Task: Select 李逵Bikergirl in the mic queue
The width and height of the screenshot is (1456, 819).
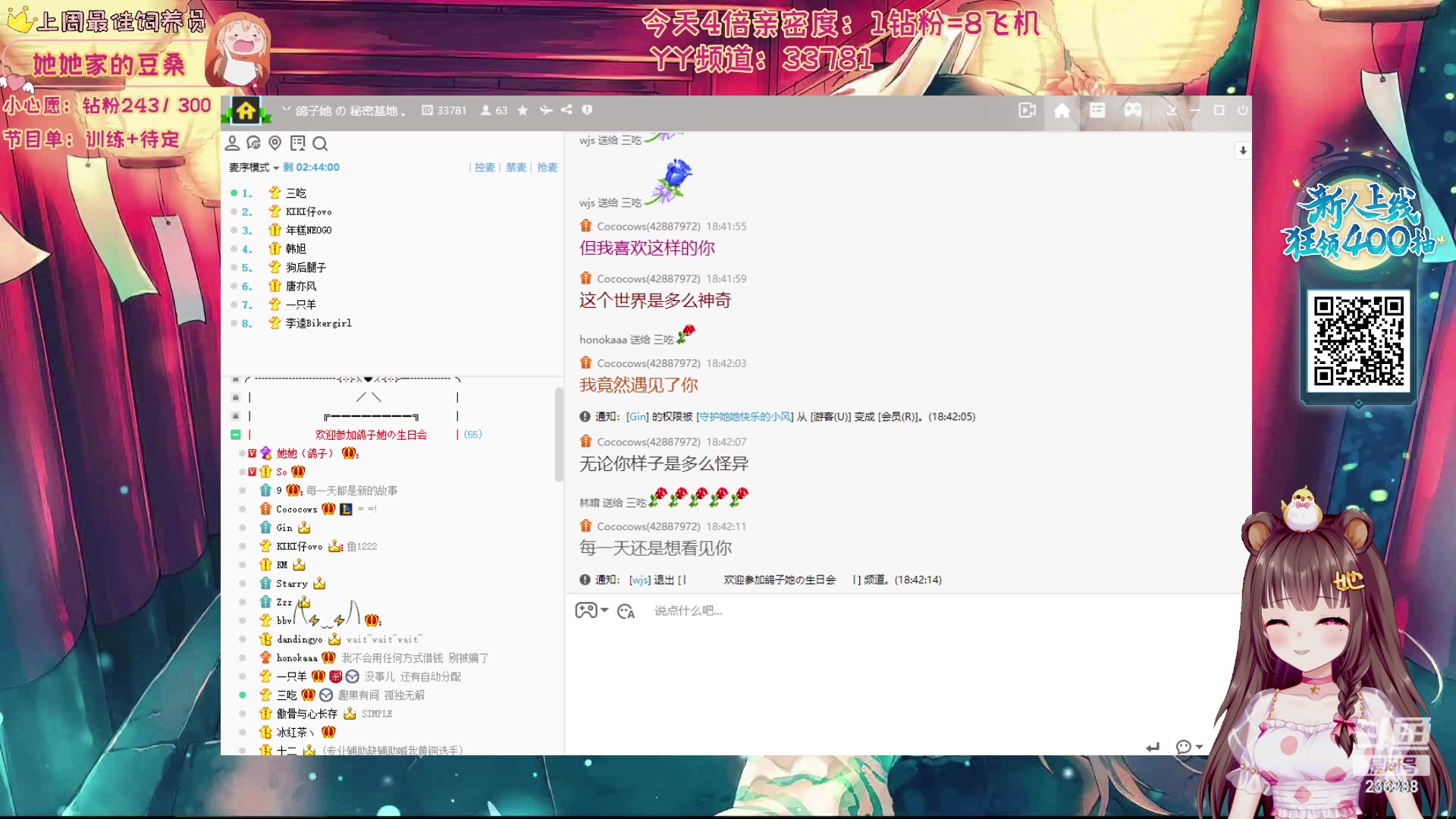Action: pyautogui.click(x=318, y=323)
